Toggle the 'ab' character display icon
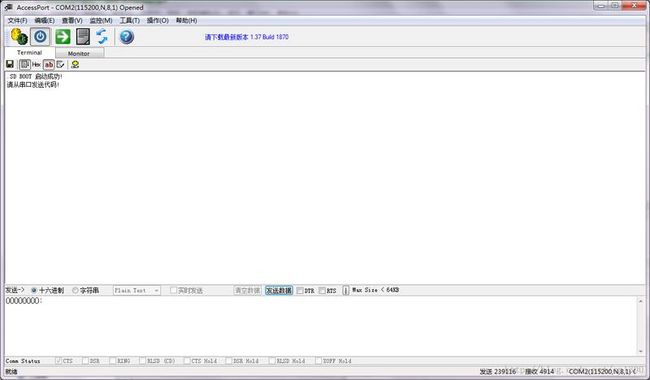The height and width of the screenshot is (380, 650). [49, 65]
